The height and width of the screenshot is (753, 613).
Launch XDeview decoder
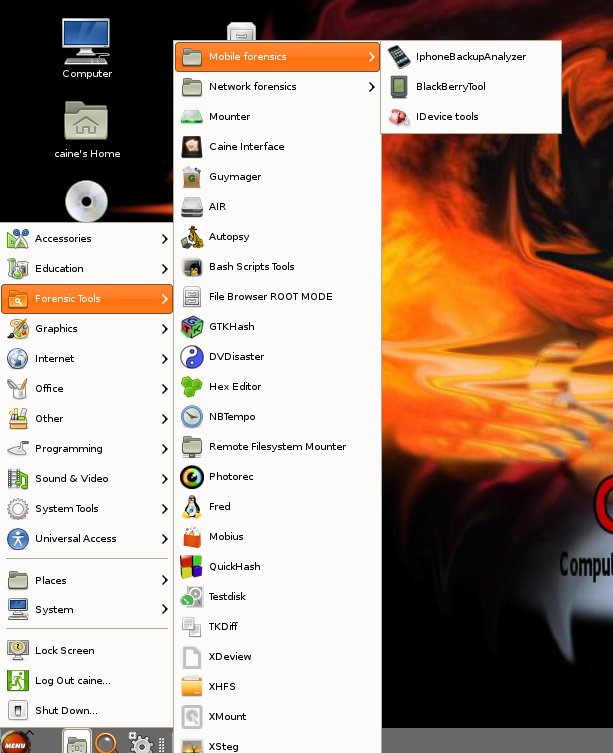277,657
